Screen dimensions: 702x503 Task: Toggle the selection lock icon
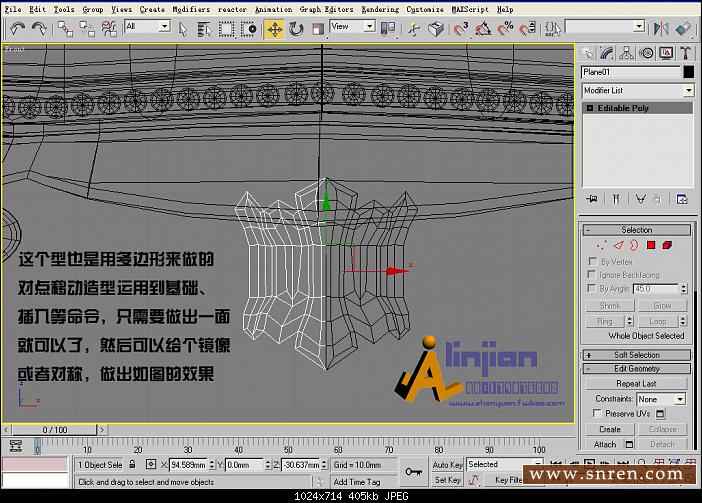(132, 464)
